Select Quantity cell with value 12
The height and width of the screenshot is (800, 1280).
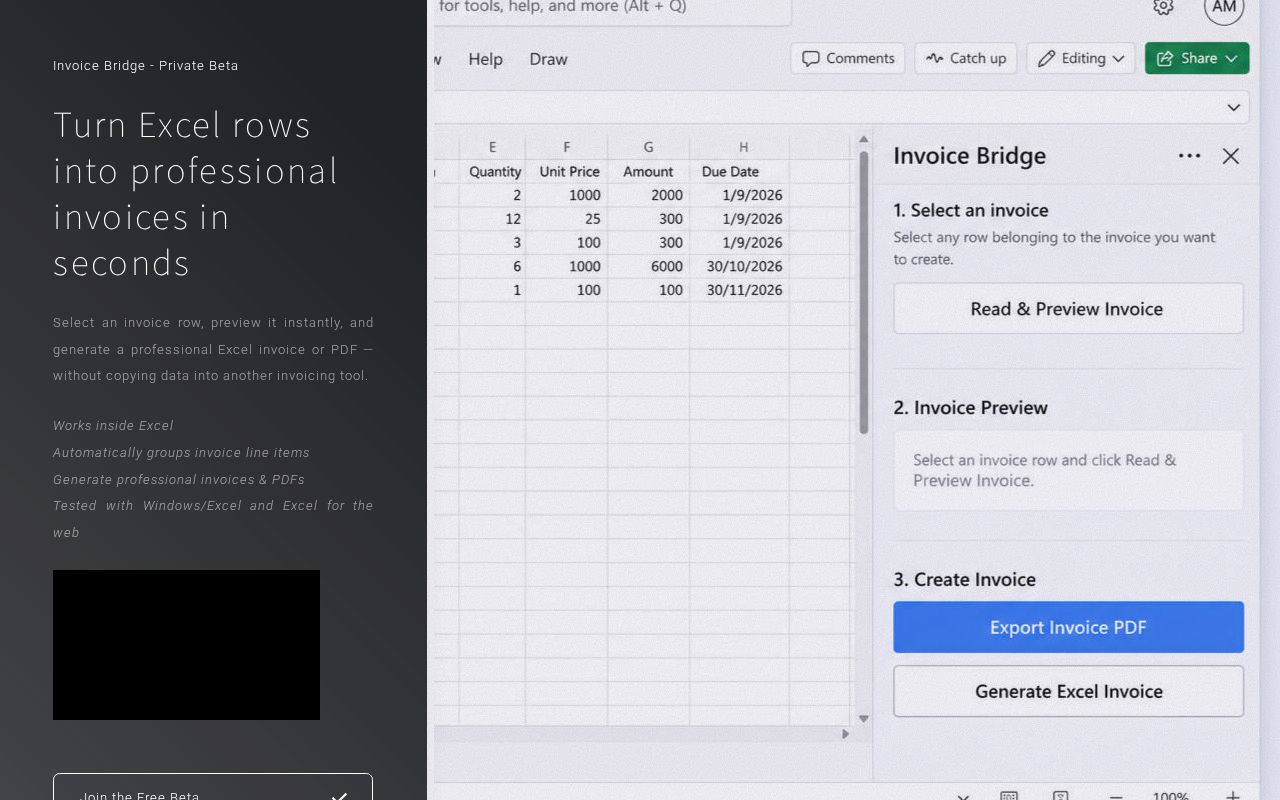[493, 219]
